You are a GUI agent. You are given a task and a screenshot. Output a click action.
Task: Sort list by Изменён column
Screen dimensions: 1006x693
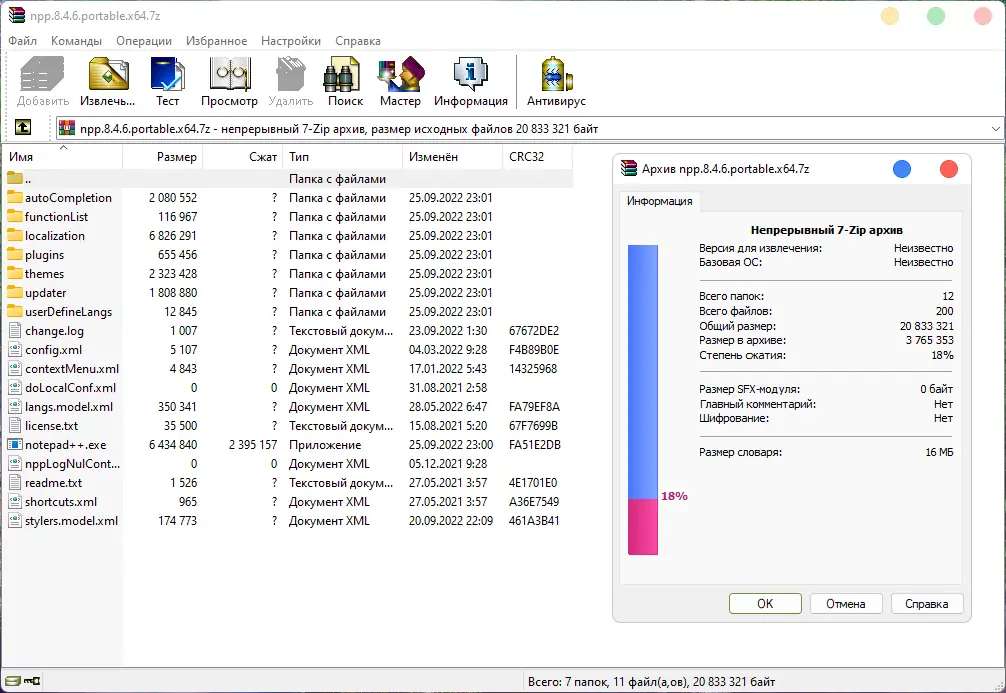coord(452,157)
